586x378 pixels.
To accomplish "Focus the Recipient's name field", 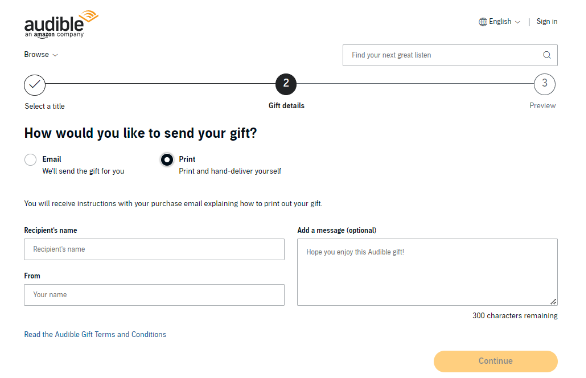I will point(154,249).
